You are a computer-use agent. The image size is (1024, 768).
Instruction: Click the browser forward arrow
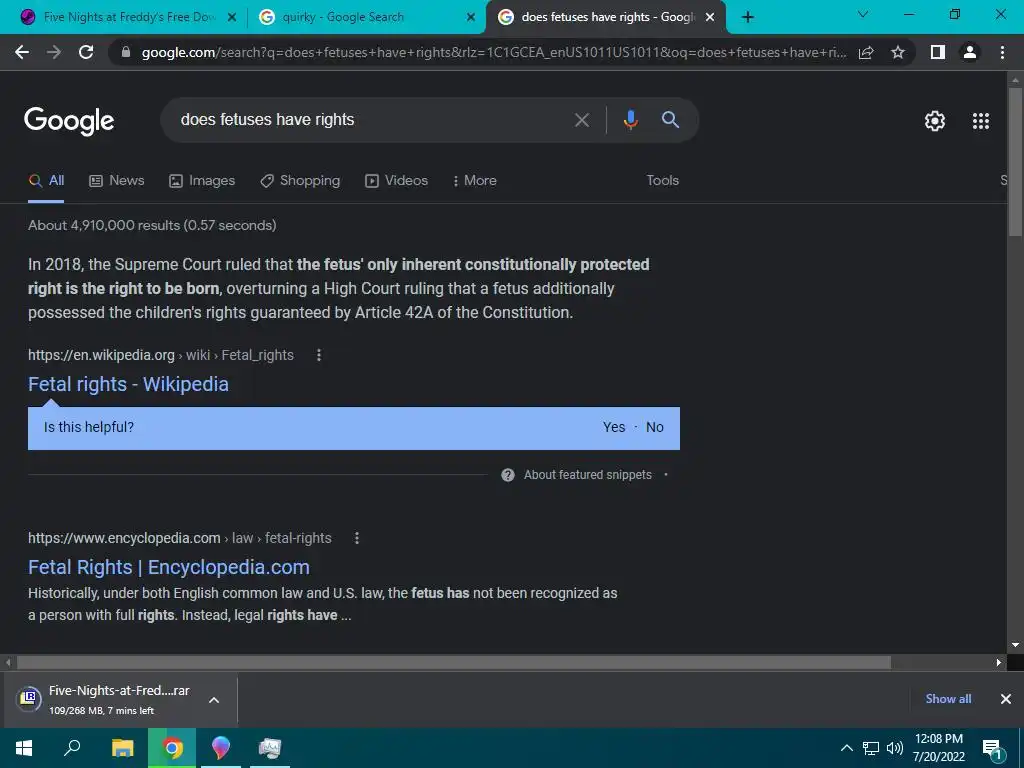[x=54, y=52]
